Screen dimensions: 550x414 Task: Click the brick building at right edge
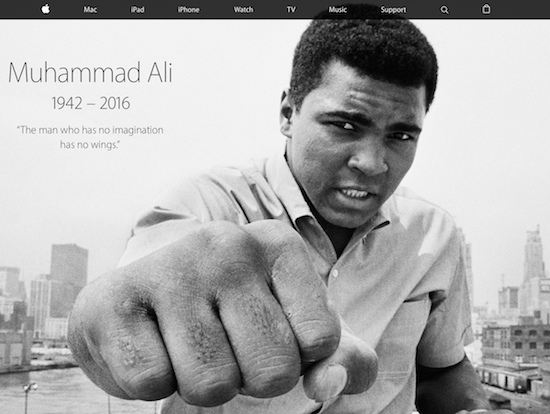[515, 344]
